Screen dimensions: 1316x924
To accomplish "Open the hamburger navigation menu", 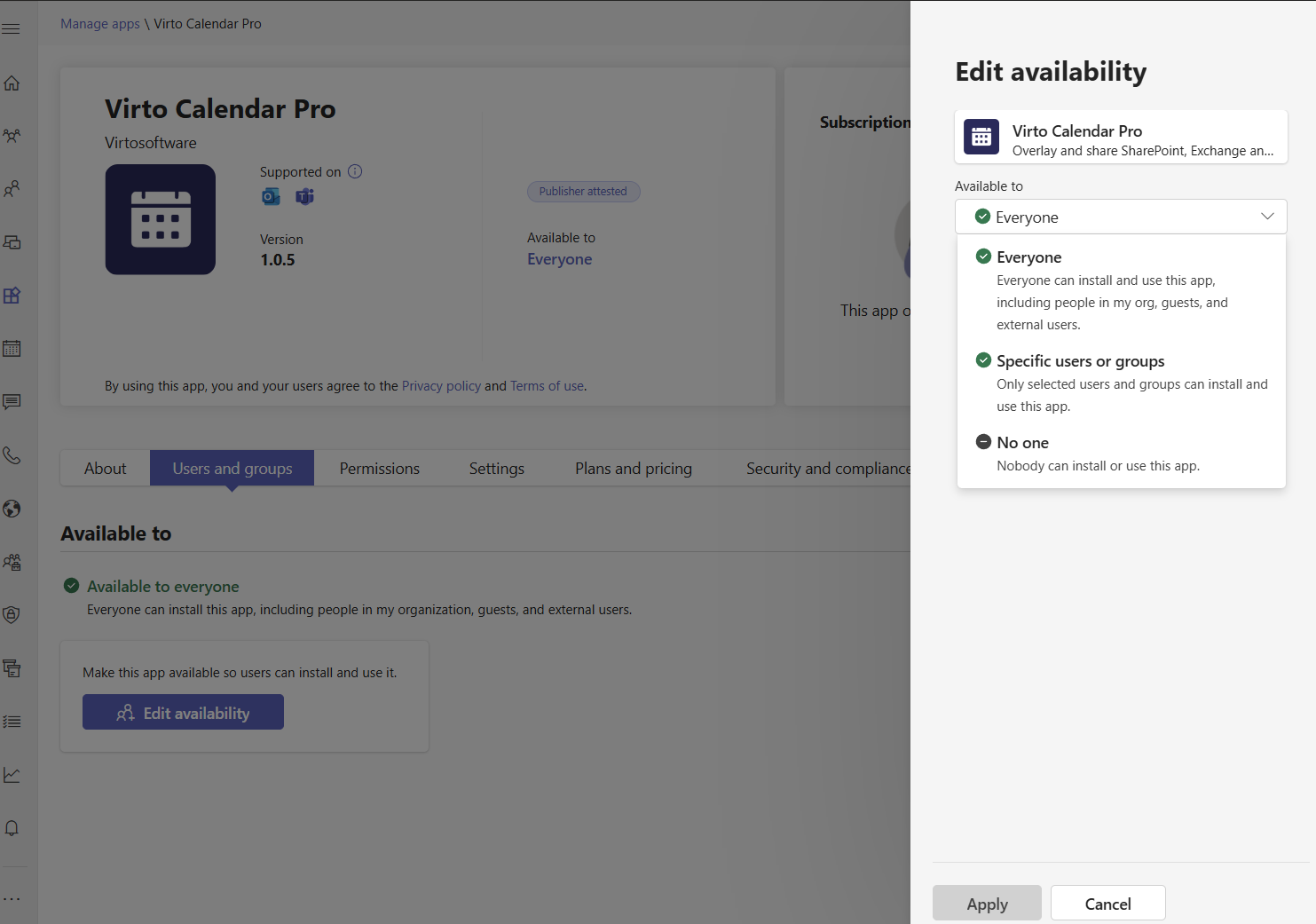I will tap(12, 29).
